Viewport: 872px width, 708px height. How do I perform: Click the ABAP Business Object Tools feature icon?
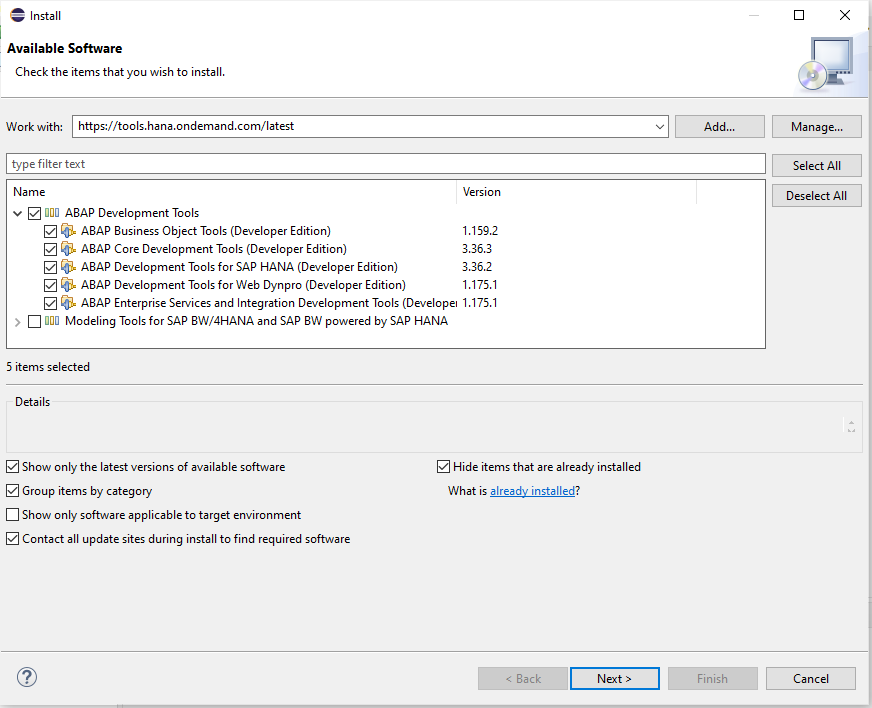pos(68,231)
